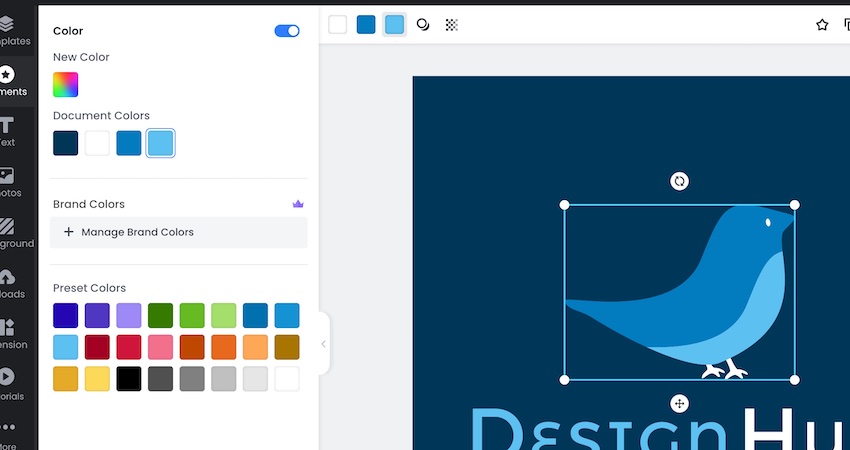Select dark navy document color
The width and height of the screenshot is (850, 450).
[x=66, y=143]
